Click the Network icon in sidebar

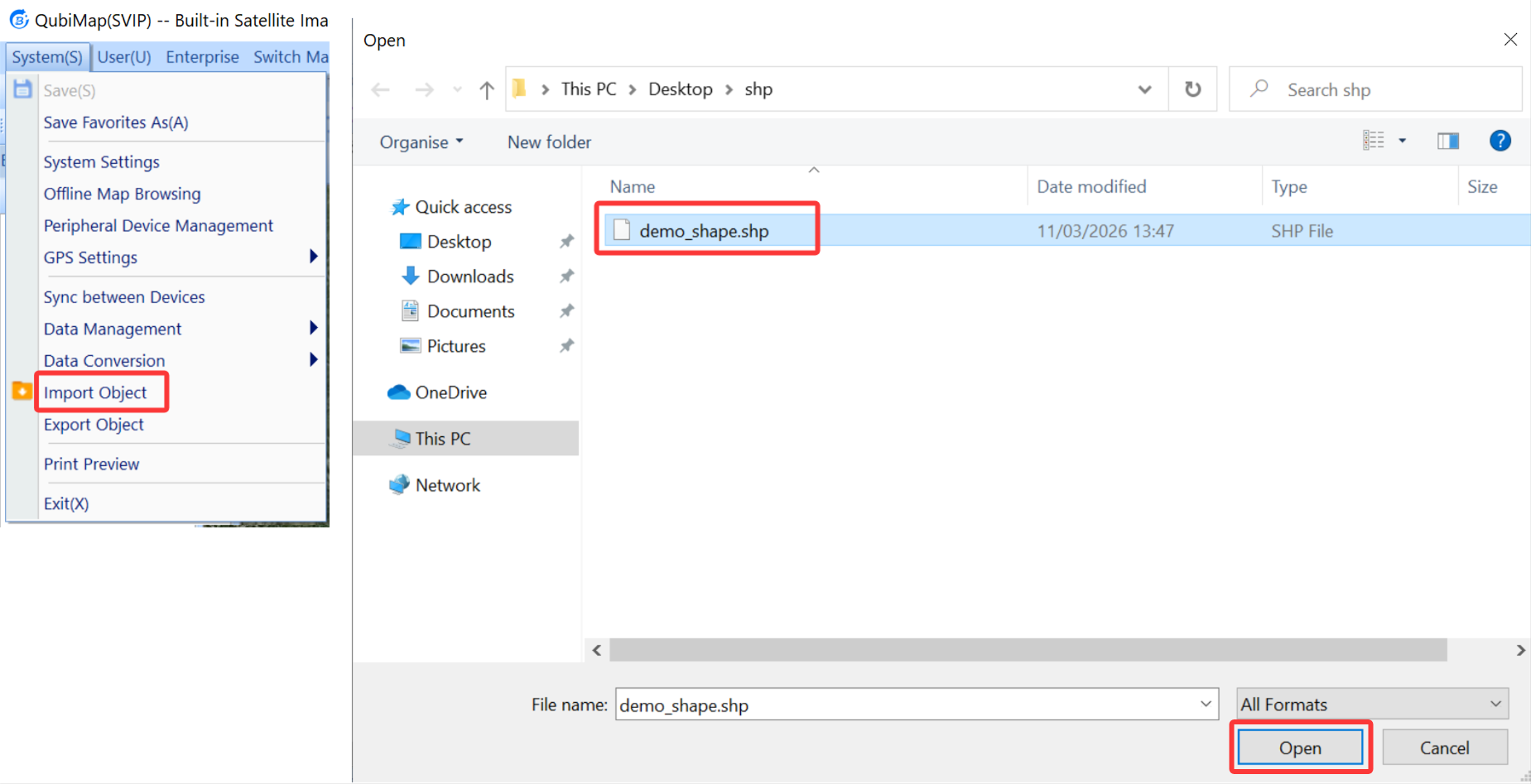click(399, 484)
